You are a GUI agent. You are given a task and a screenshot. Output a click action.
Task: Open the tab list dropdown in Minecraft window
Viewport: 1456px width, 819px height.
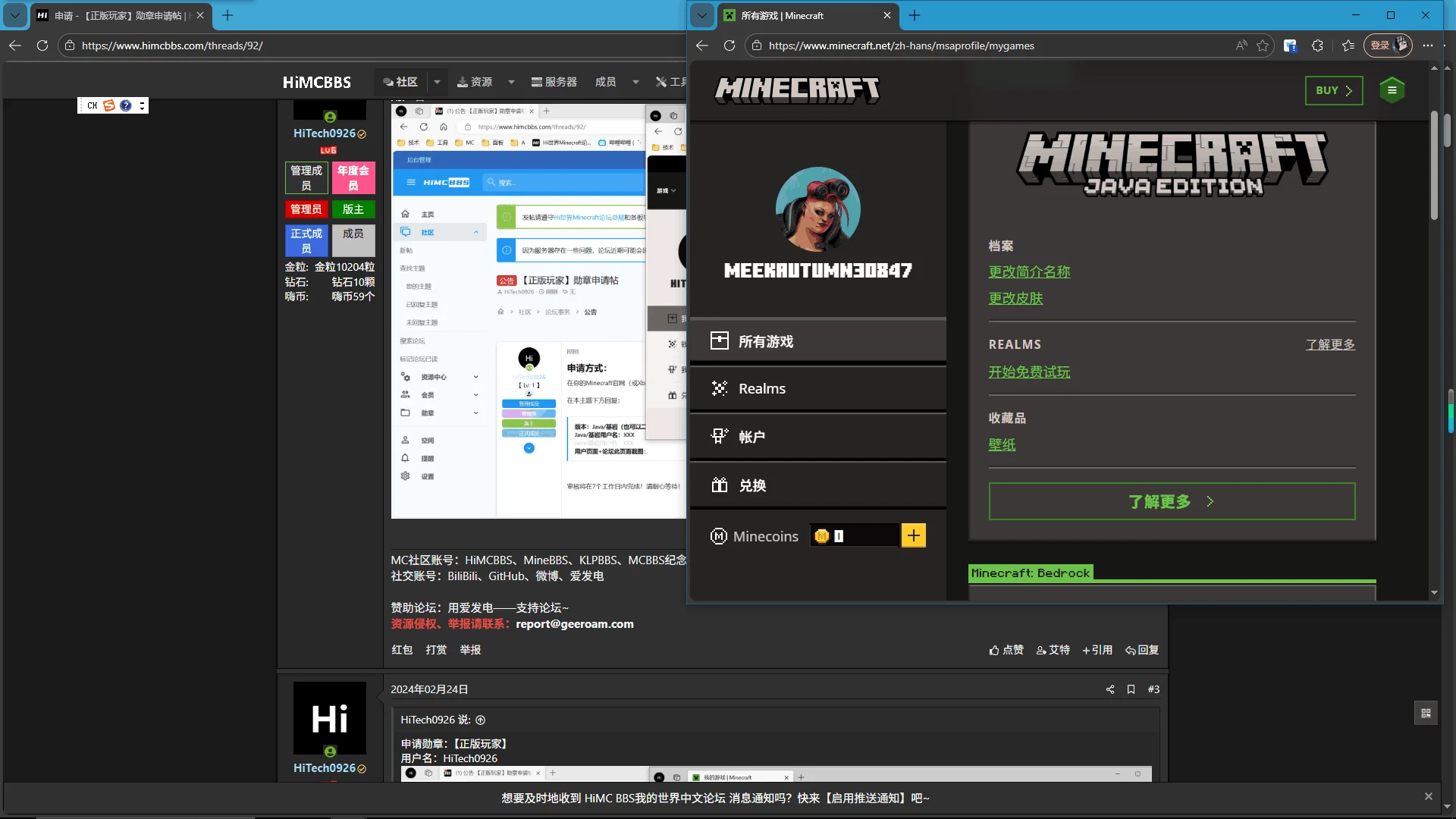pyautogui.click(x=701, y=15)
